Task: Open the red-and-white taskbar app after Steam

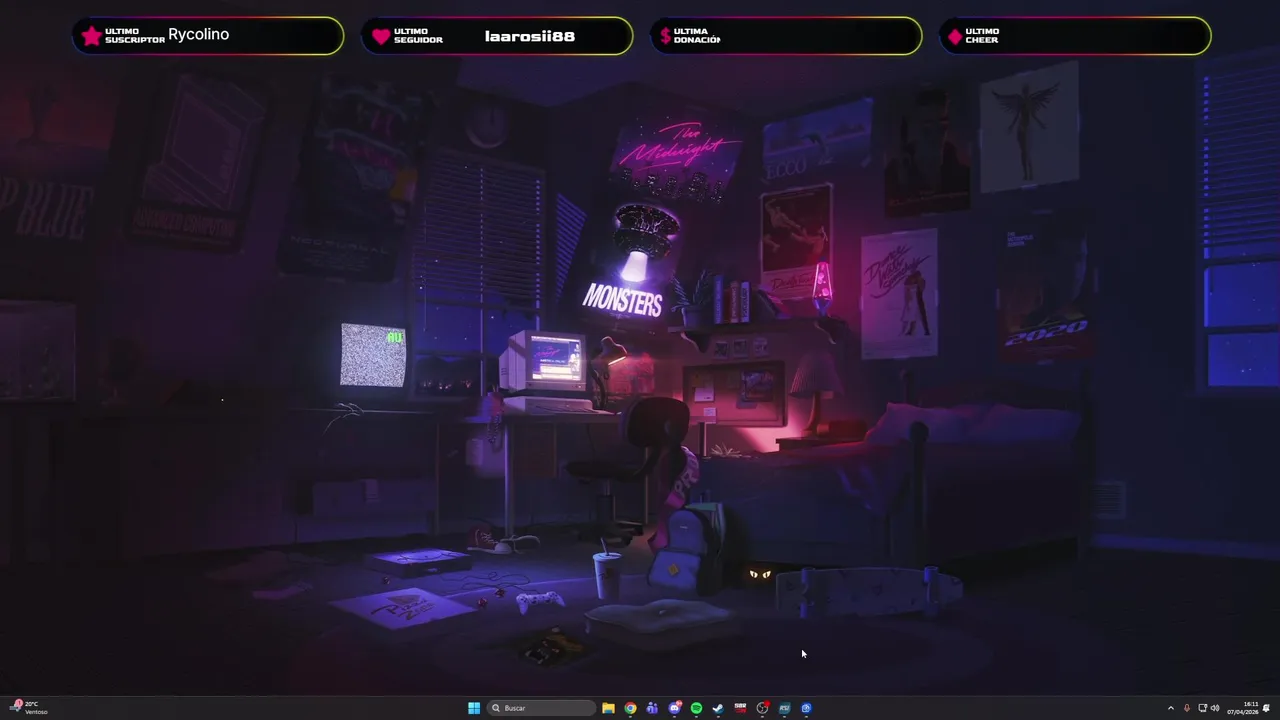Action: click(740, 708)
